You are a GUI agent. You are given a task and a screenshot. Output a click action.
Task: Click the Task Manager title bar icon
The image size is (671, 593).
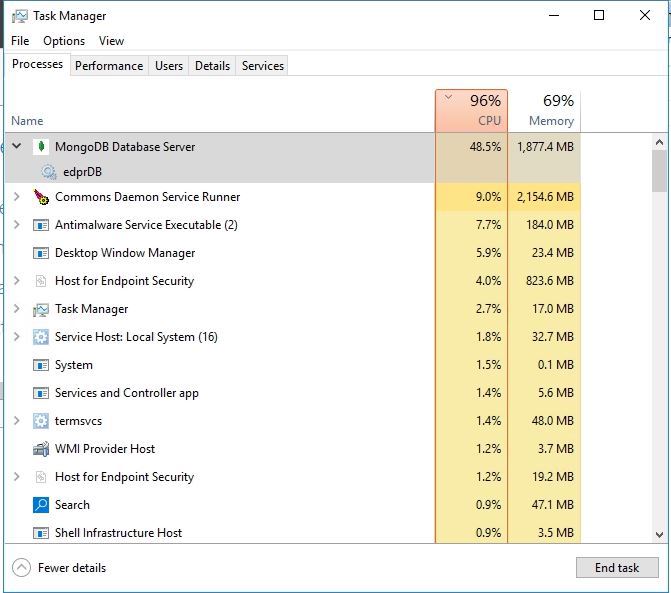point(20,16)
